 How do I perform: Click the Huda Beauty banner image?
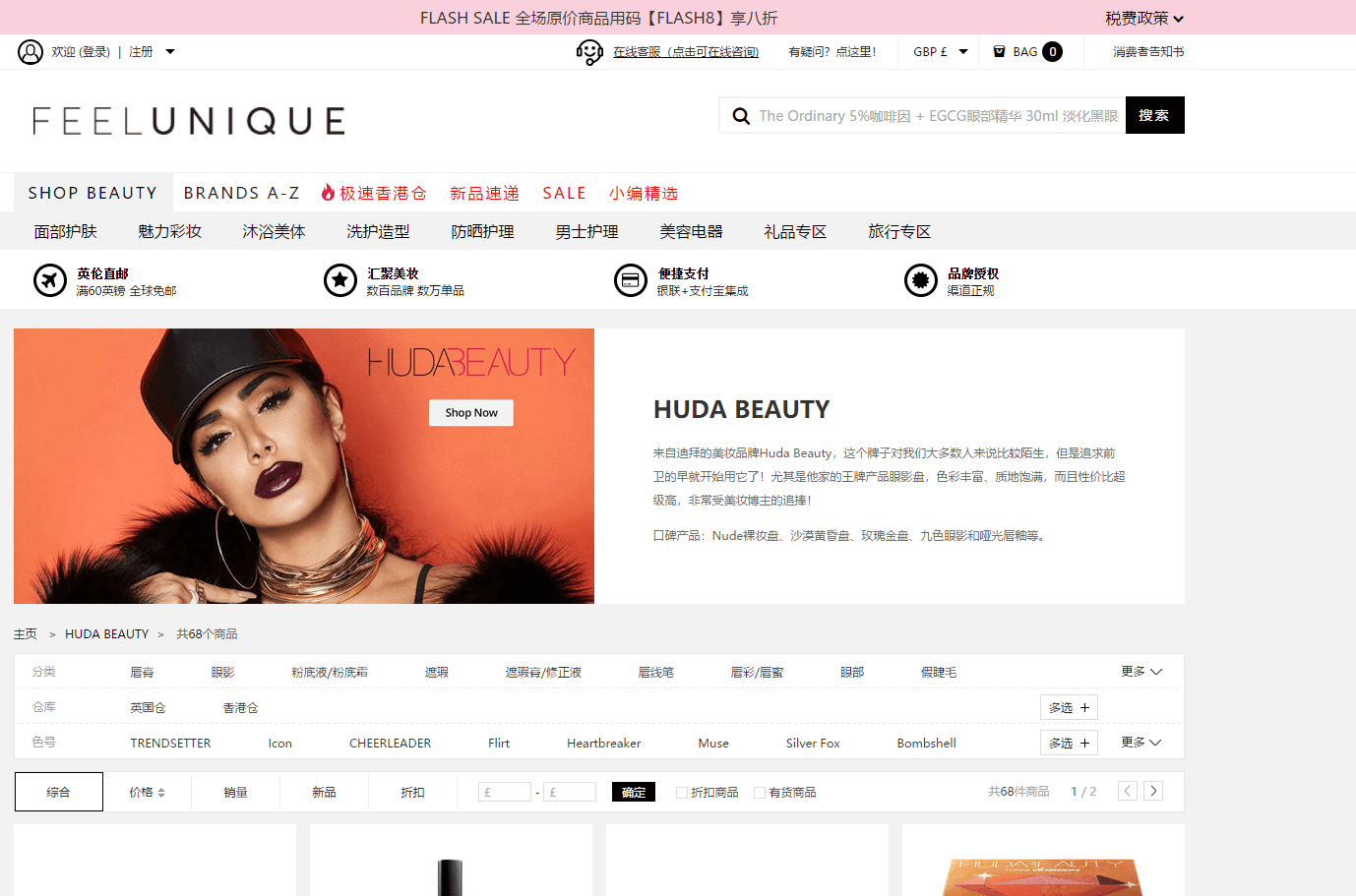click(304, 466)
